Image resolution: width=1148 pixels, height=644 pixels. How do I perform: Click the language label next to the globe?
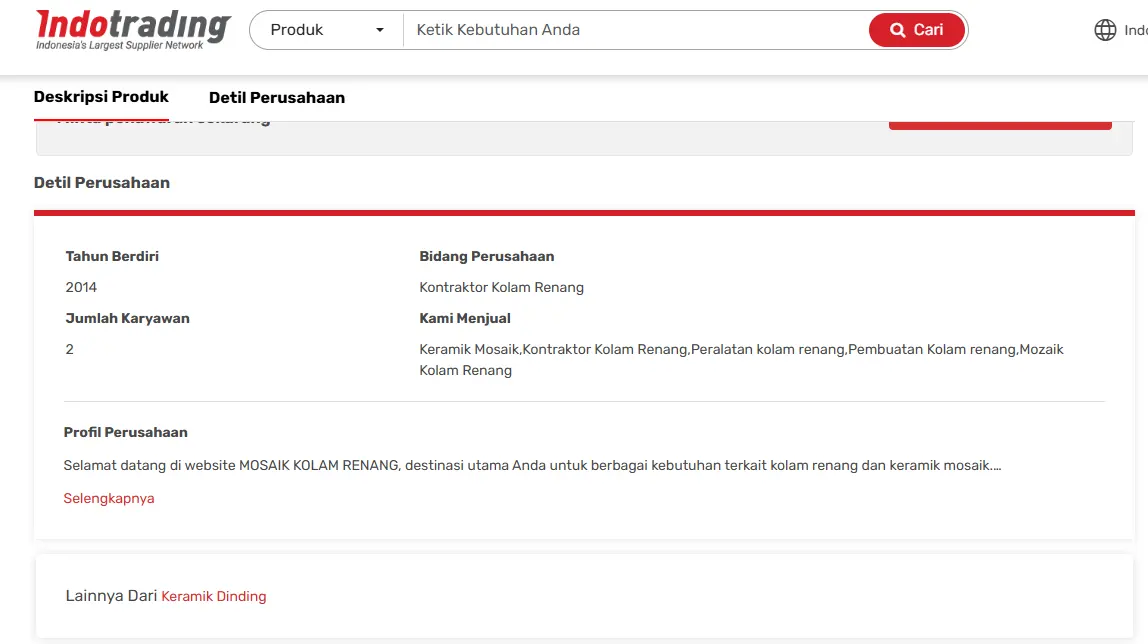point(1135,30)
